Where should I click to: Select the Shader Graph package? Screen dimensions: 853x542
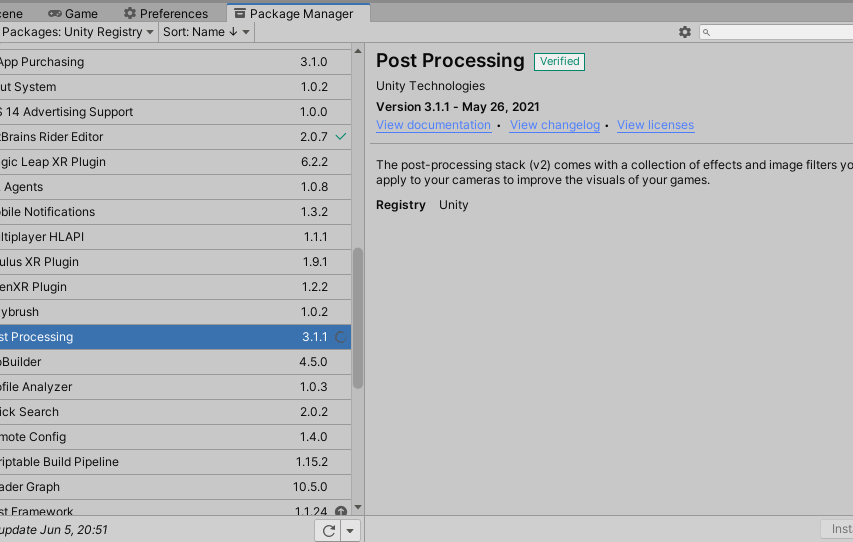tap(175, 488)
